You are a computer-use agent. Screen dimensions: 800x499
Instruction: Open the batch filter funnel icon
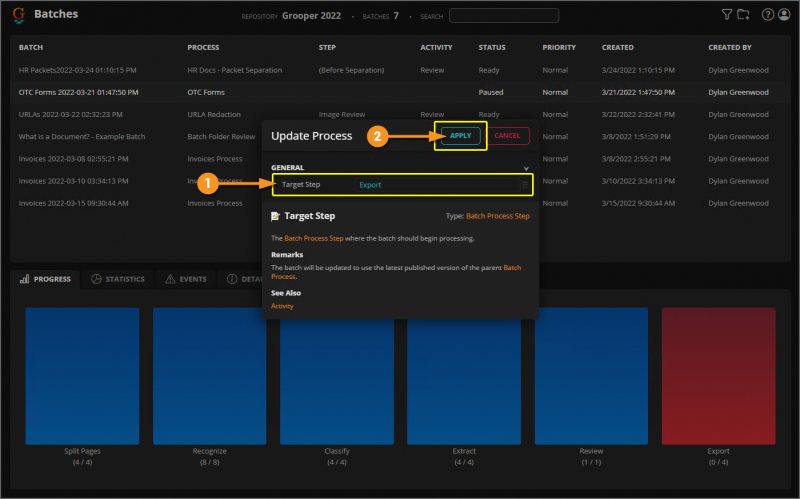click(727, 15)
